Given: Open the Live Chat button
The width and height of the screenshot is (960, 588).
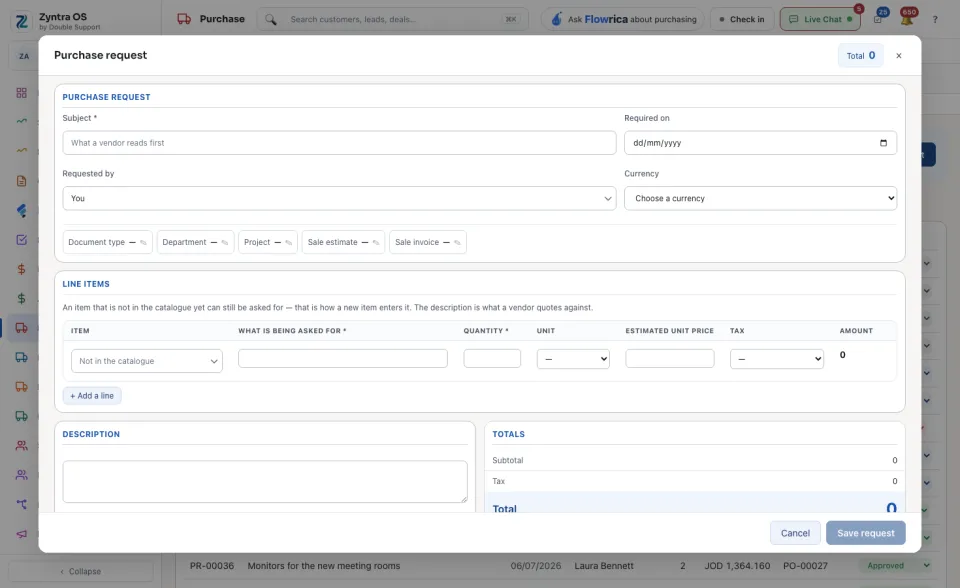Looking at the screenshot, I should (x=820, y=20).
